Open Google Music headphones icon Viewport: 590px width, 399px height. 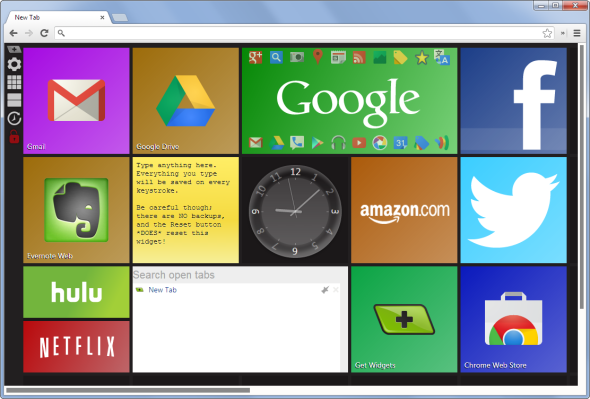point(338,143)
